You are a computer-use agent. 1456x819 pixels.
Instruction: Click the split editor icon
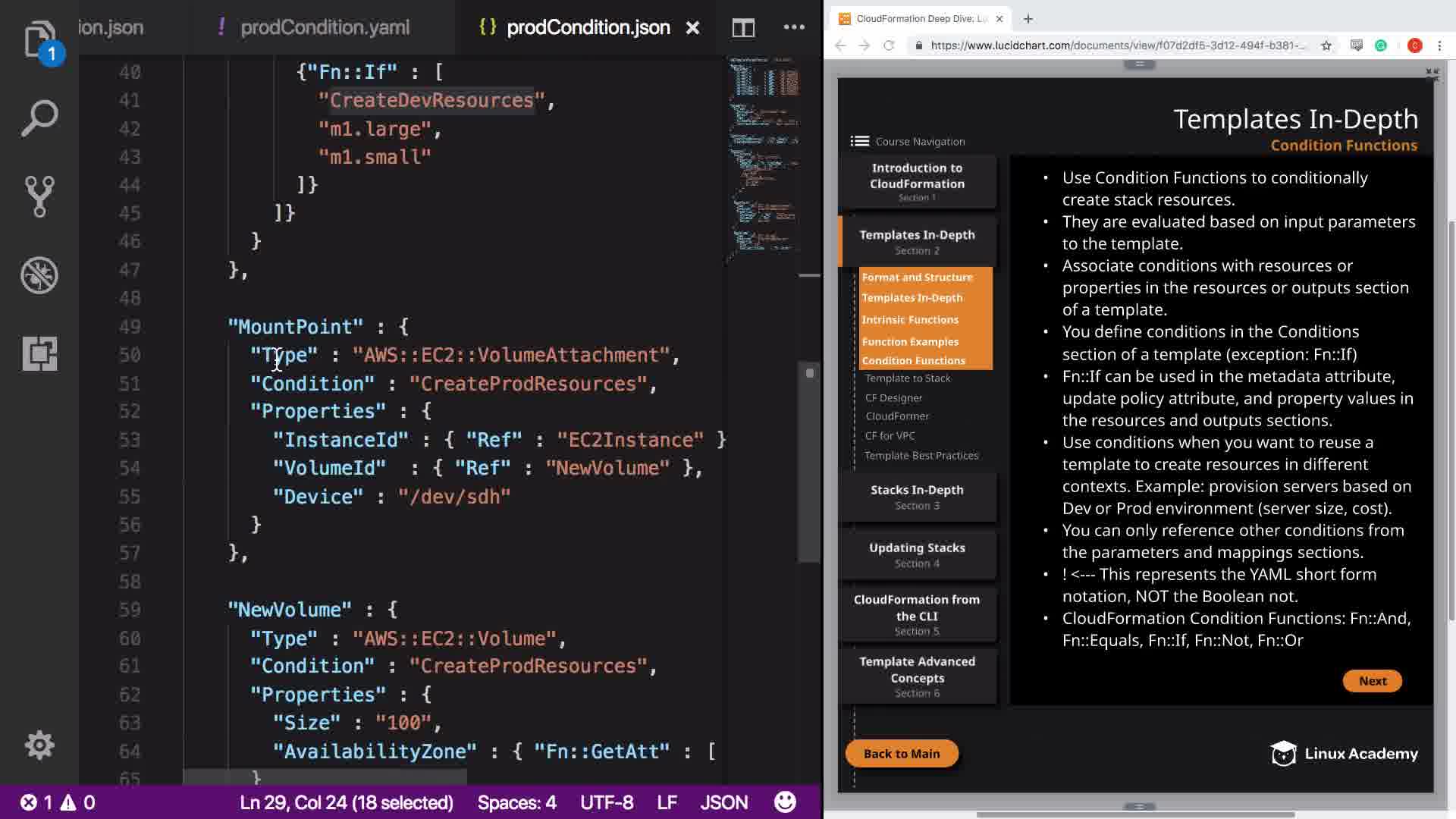coord(743,28)
